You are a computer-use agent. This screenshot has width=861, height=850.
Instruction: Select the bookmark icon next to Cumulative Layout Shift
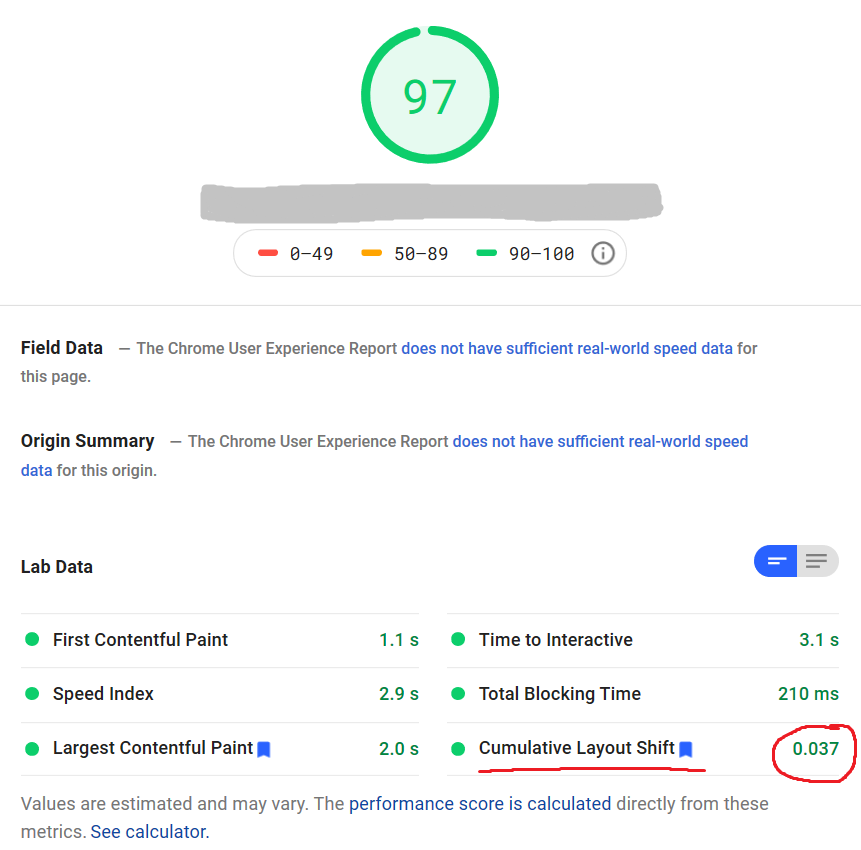686,748
